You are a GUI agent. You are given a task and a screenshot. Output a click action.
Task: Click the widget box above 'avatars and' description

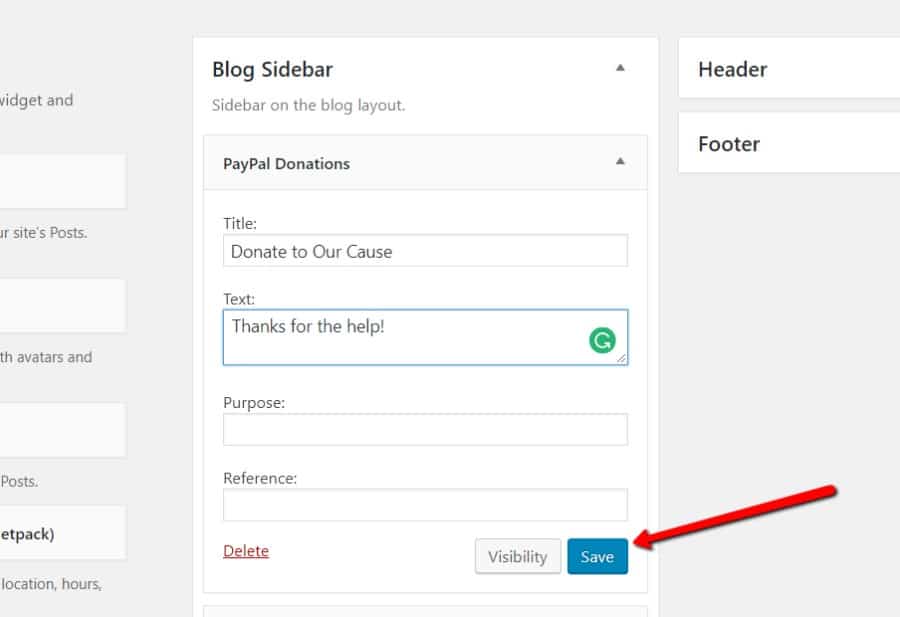point(60,305)
